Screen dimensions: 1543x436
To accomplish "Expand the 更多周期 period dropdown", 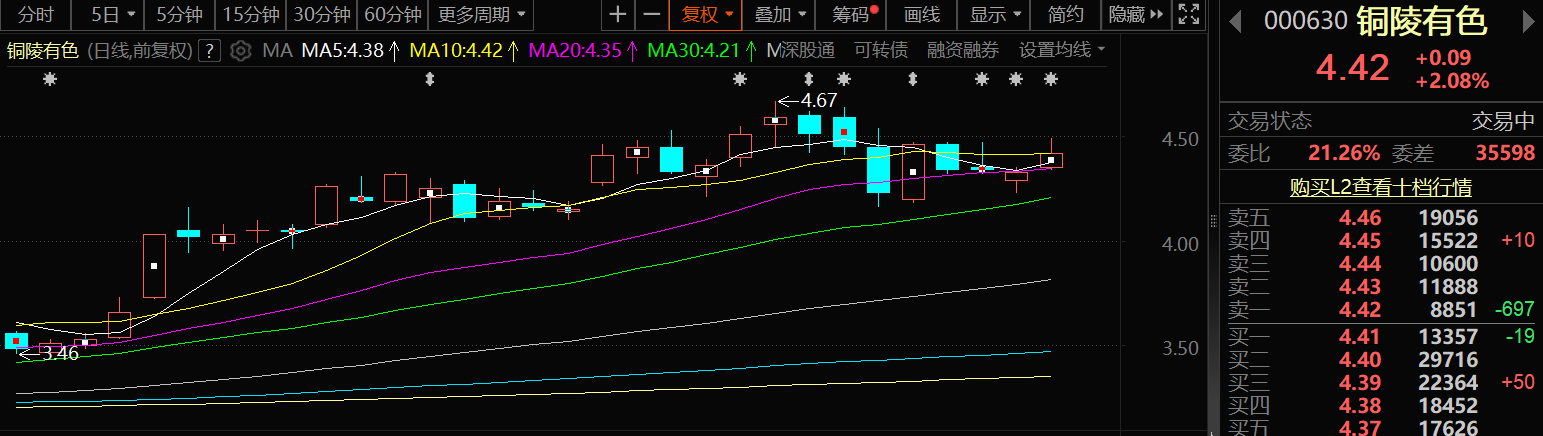I will (484, 14).
